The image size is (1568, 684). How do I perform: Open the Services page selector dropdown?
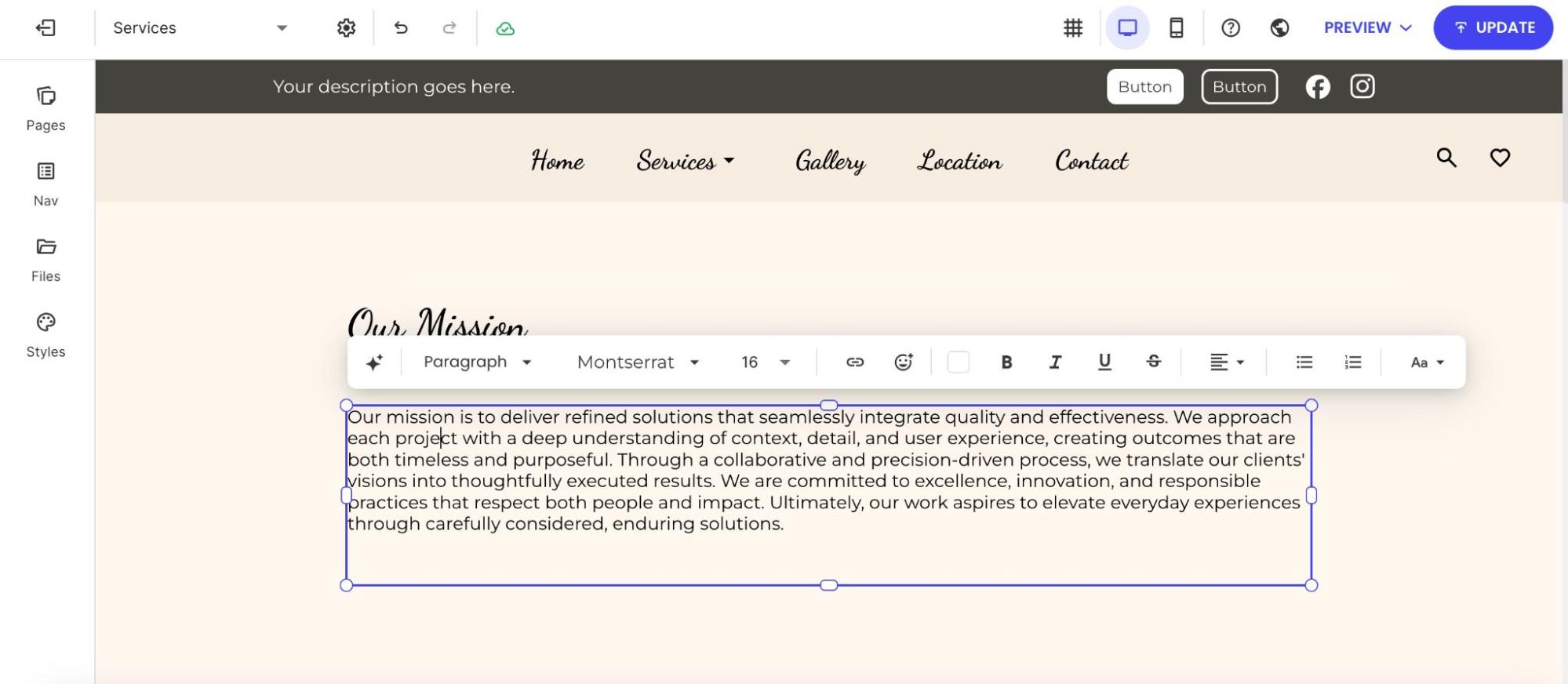point(201,28)
